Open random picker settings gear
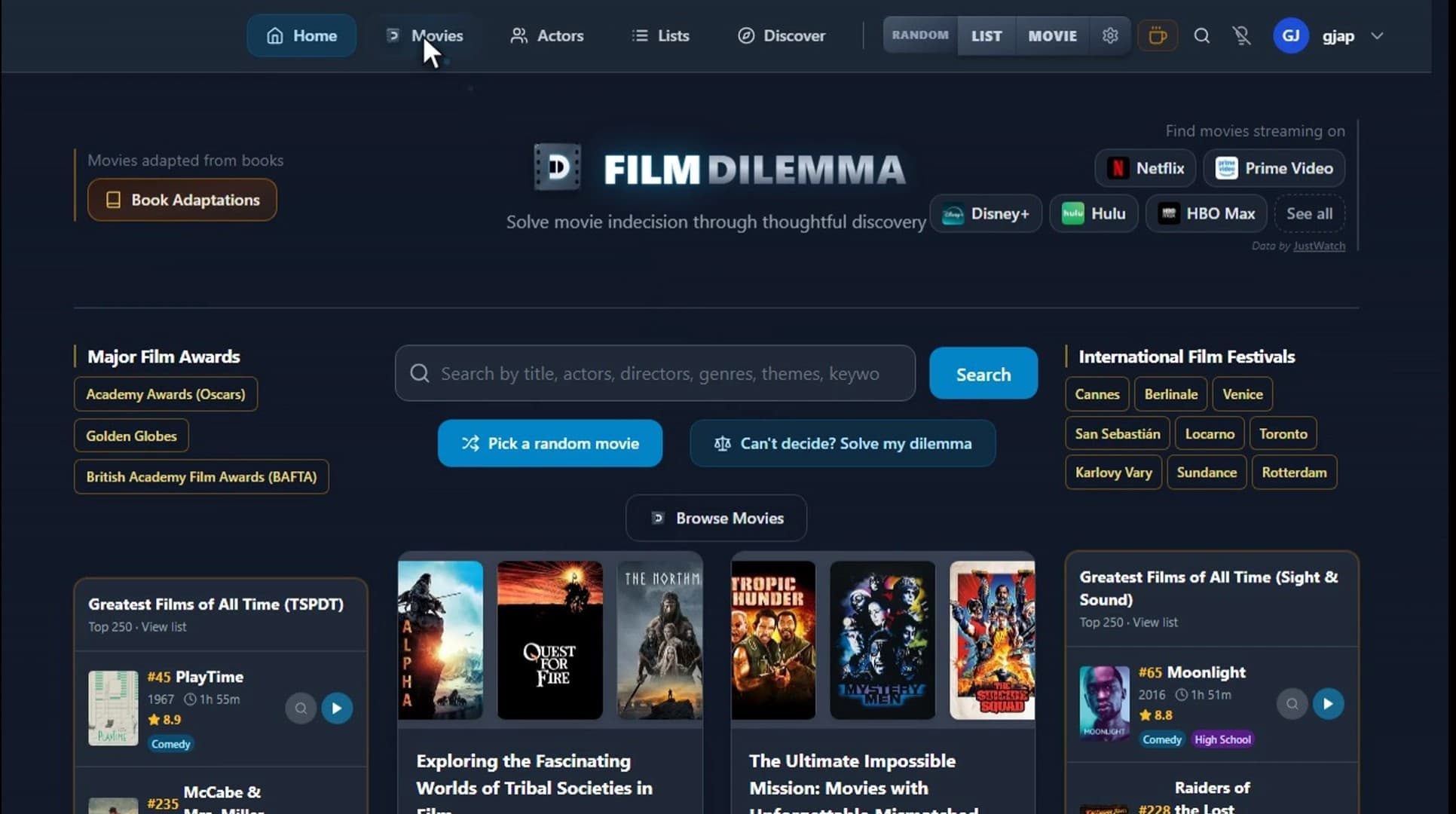The width and height of the screenshot is (1456, 814). point(1109,35)
